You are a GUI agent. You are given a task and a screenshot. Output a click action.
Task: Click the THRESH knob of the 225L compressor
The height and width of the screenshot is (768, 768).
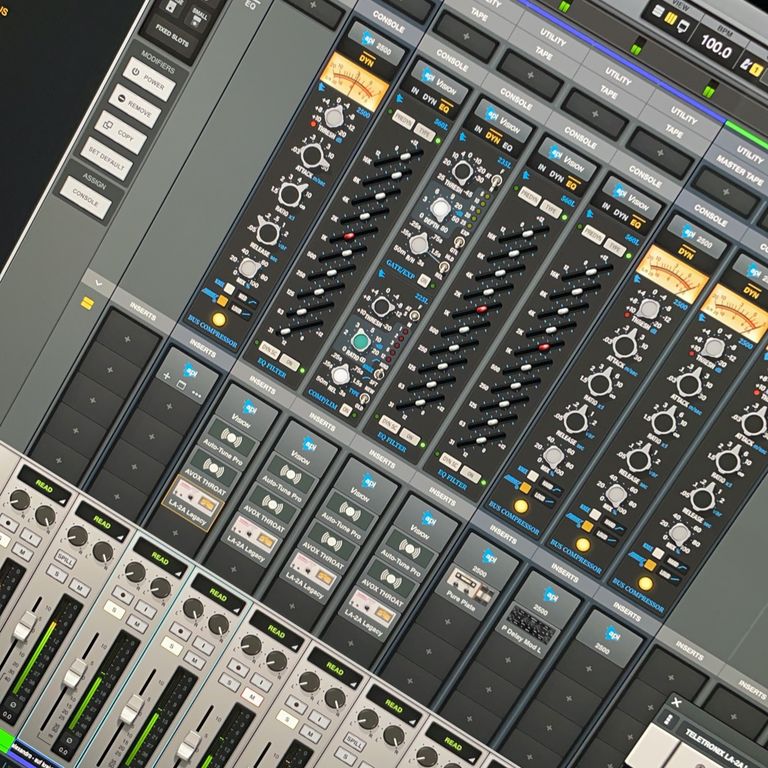point(383,307)
